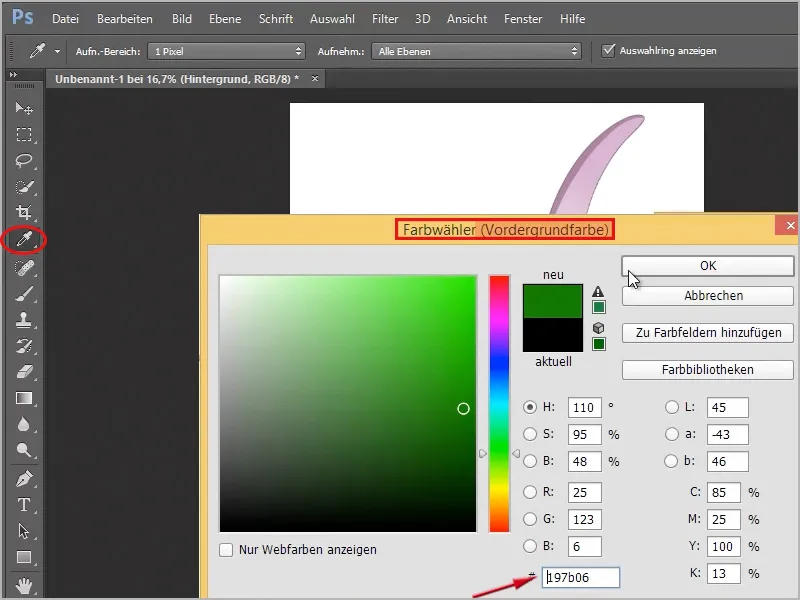
Task: Select the R red radio button
Action: (x=530, y=492)
